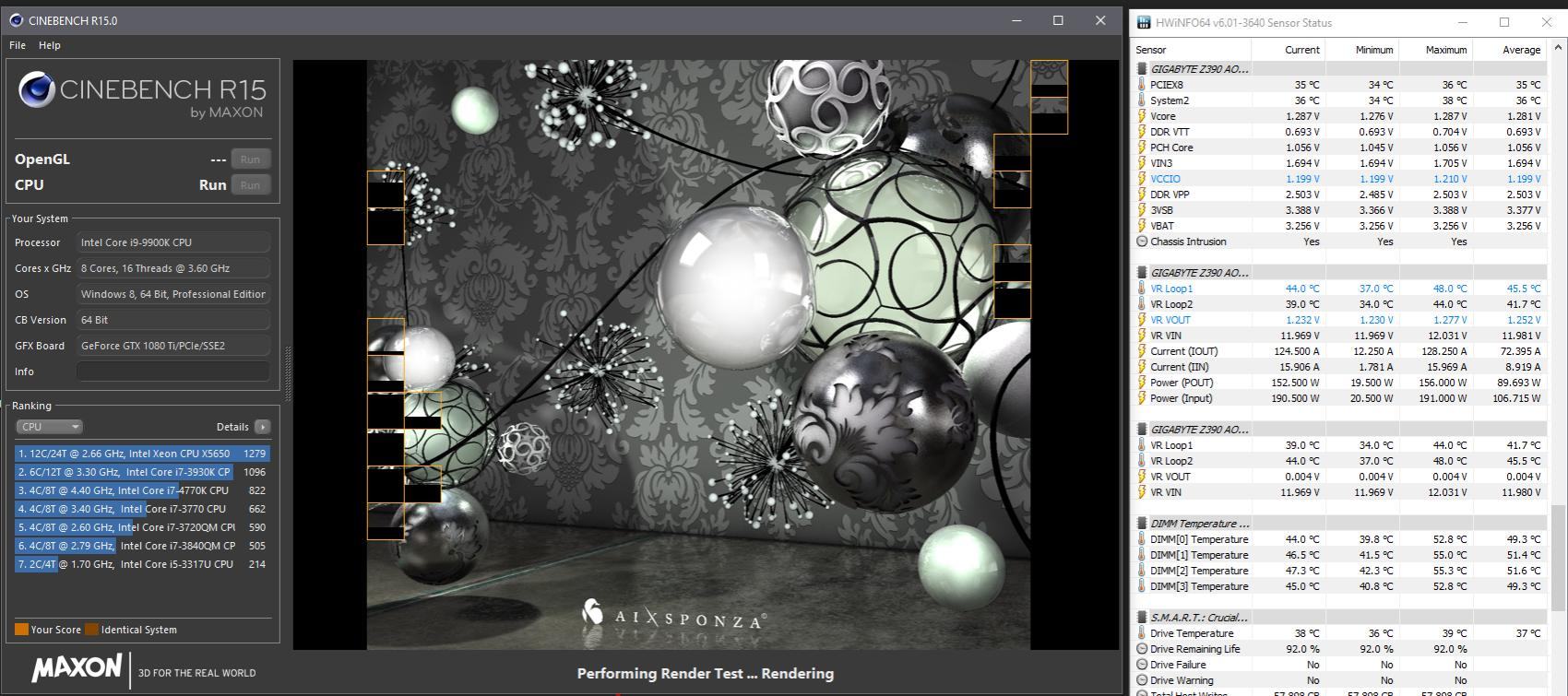Select ranking entry Intel Core i7-3840QM

click(x=141, y=546)
